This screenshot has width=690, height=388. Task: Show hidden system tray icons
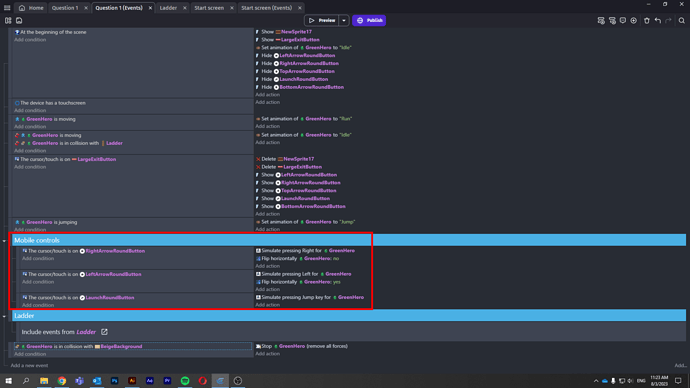click(596, 381)
